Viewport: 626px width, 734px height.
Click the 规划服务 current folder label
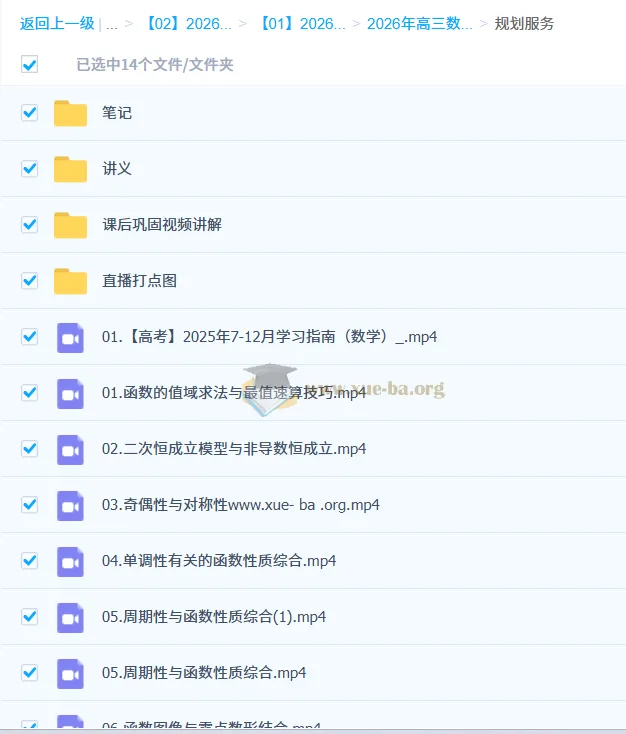[x=524, y=23]
